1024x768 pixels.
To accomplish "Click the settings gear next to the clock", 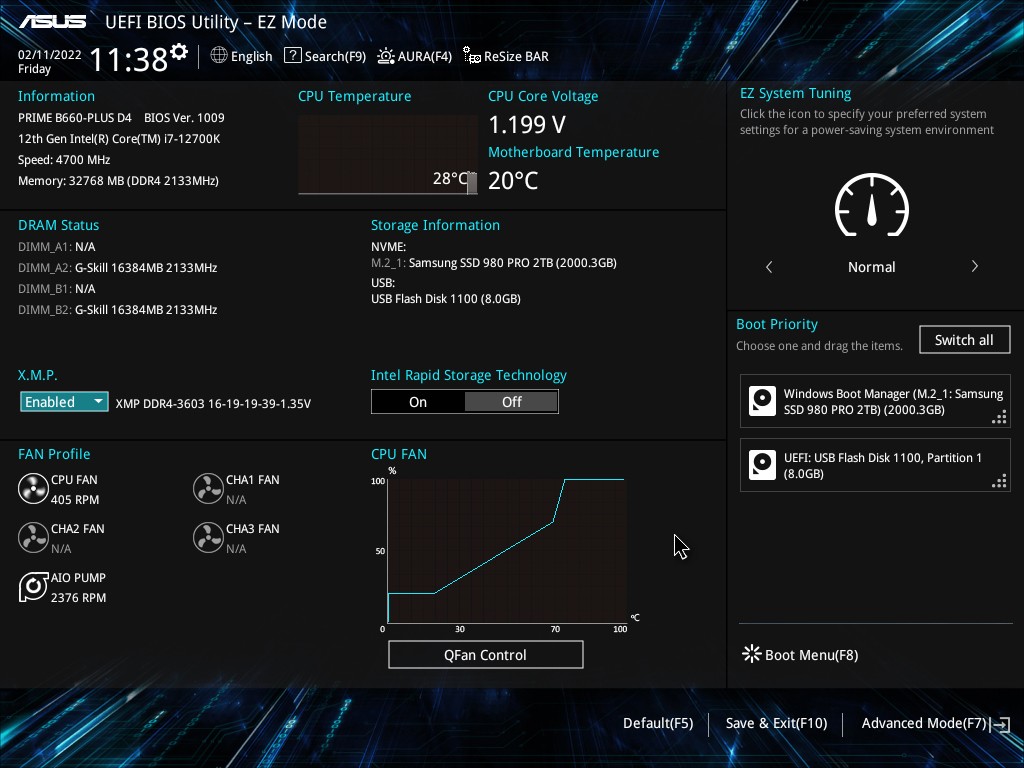I will click(179, 51).
